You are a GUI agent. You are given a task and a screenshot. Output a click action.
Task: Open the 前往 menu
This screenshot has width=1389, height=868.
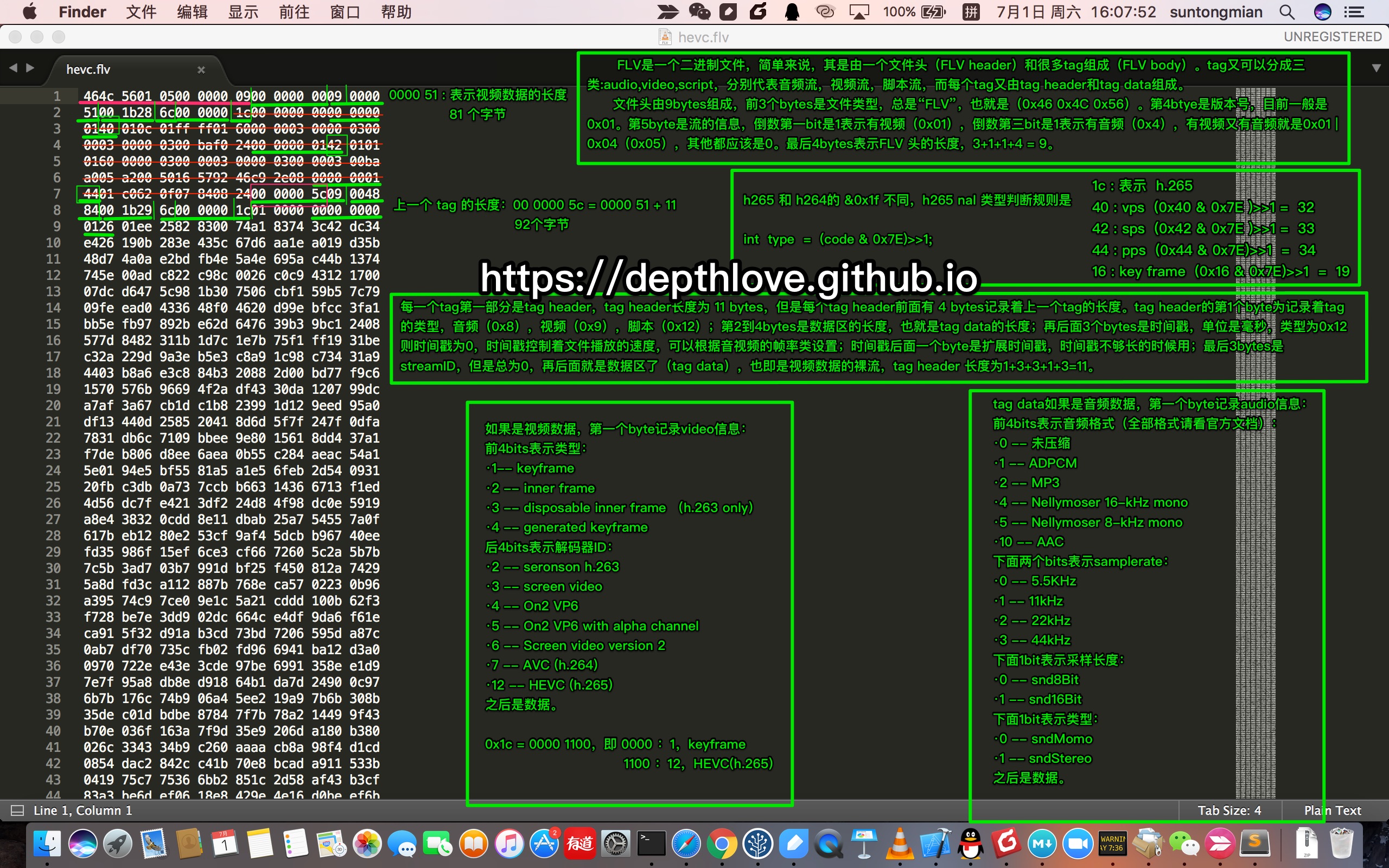click(x=294, y=12)
